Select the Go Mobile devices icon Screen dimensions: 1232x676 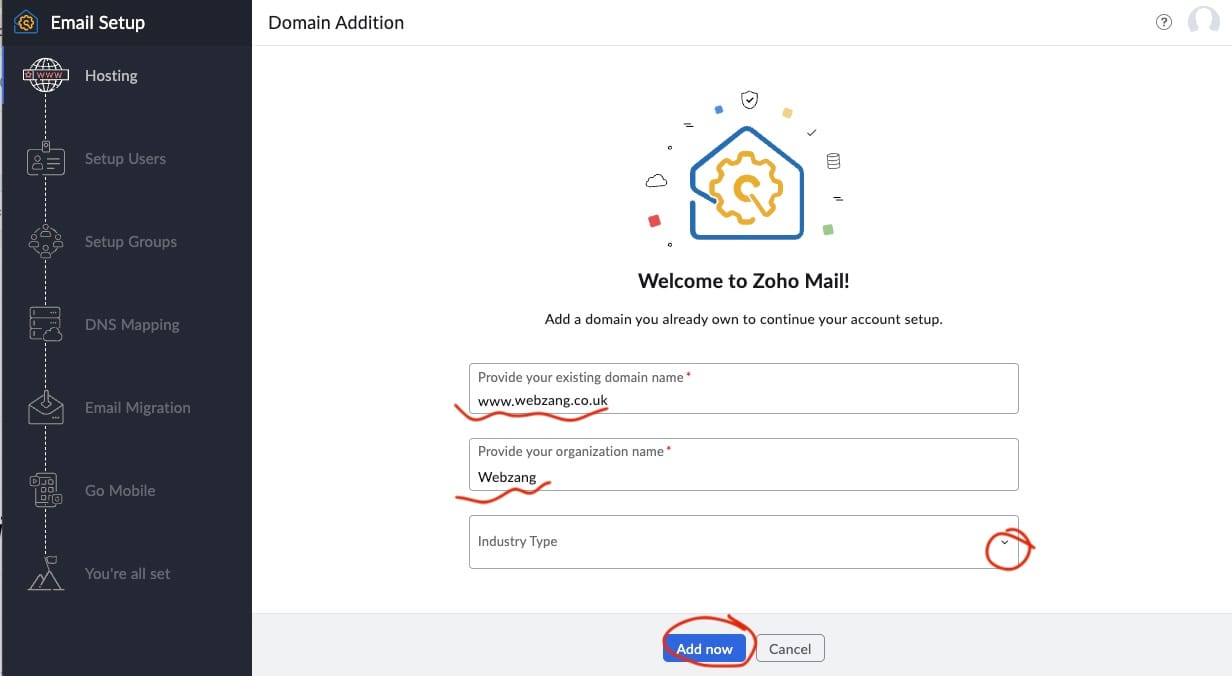click(x=46, y=491)
